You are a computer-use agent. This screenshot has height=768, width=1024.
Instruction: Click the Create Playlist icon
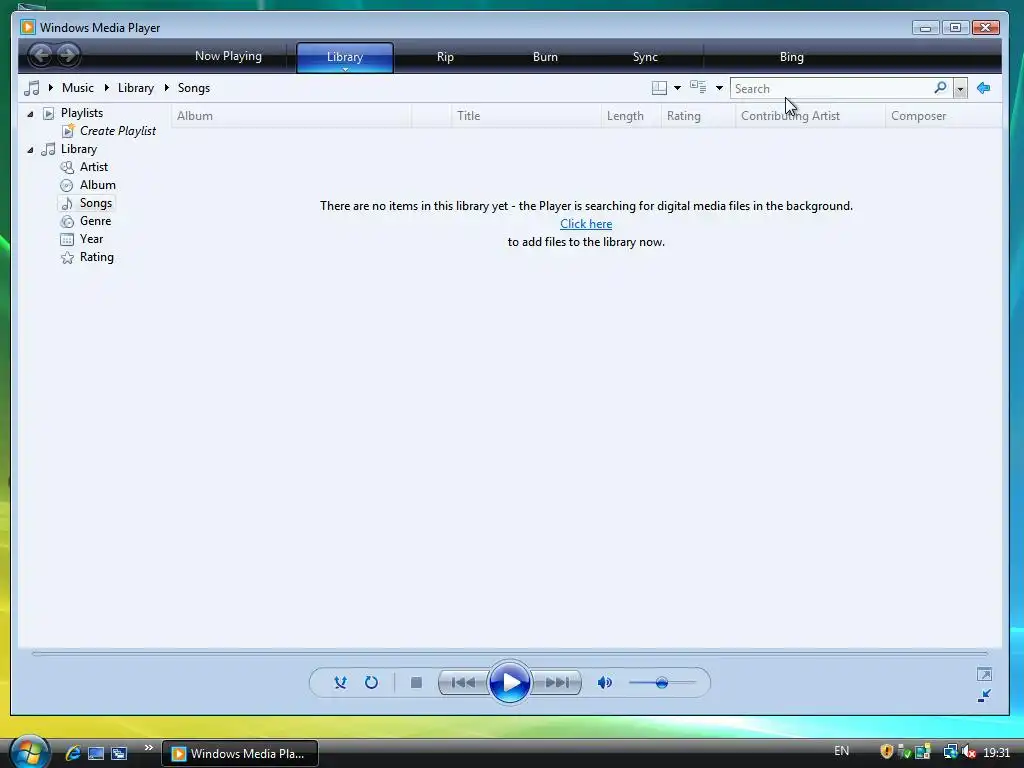tap(68, 131)
